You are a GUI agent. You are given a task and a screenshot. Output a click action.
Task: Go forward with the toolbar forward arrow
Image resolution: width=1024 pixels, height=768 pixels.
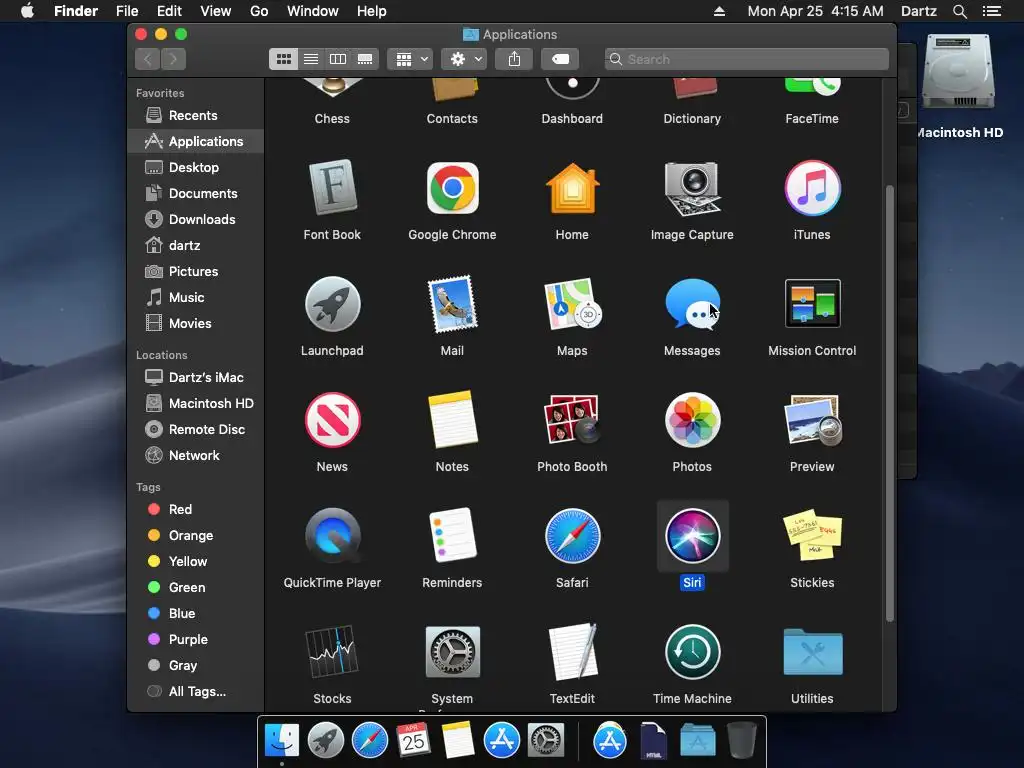click(x=173, y=59)
